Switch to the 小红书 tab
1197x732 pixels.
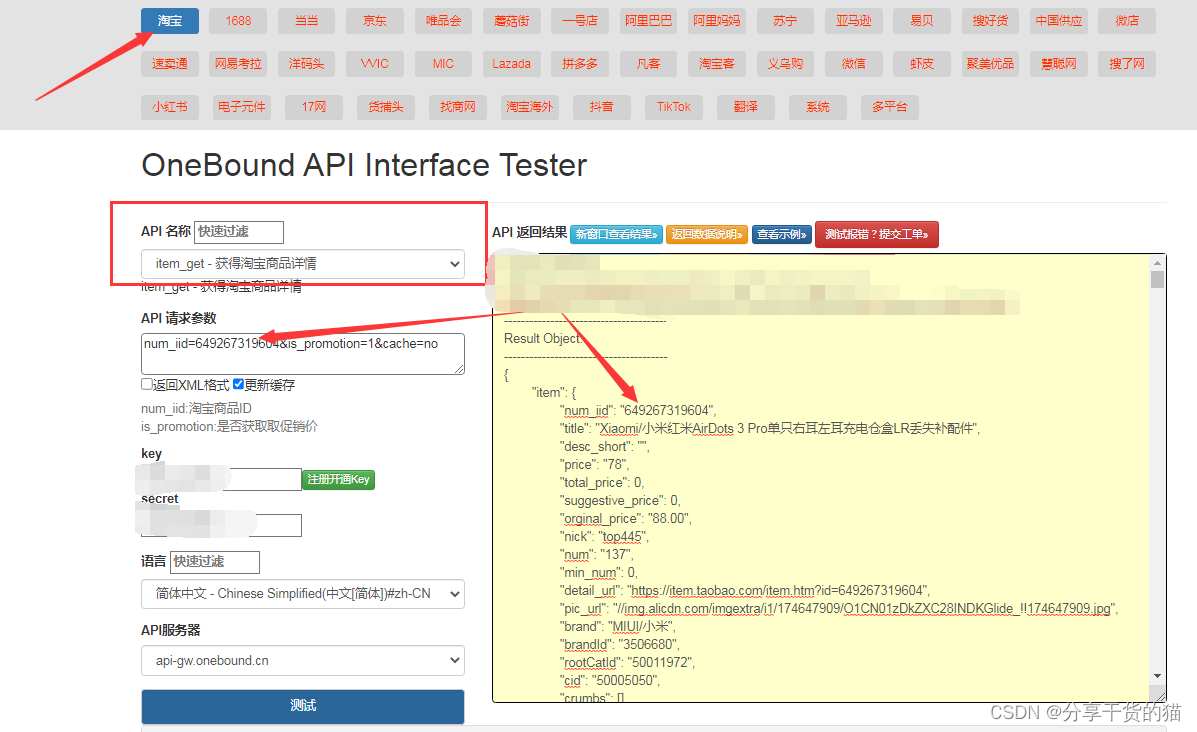(169, 107)
